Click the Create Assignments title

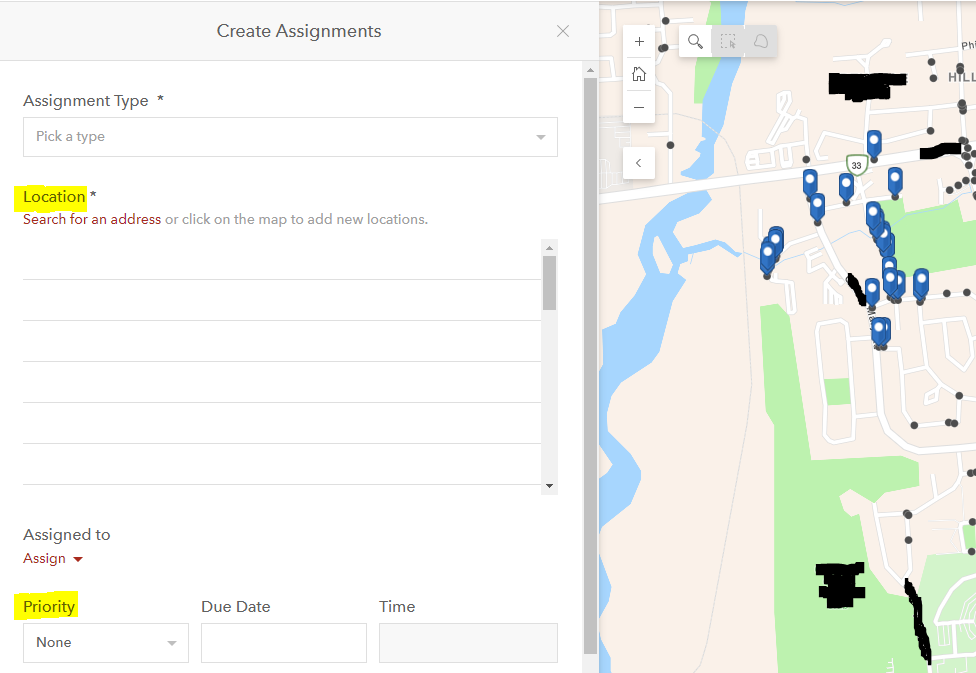(x=298, y=31)
